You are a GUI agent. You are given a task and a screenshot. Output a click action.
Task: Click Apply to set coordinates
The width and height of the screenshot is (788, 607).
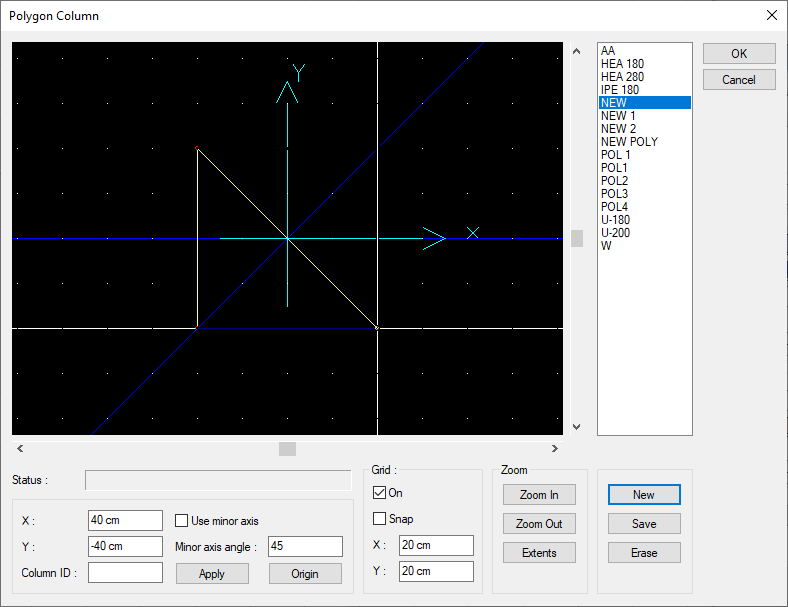[x=212, y=574]
